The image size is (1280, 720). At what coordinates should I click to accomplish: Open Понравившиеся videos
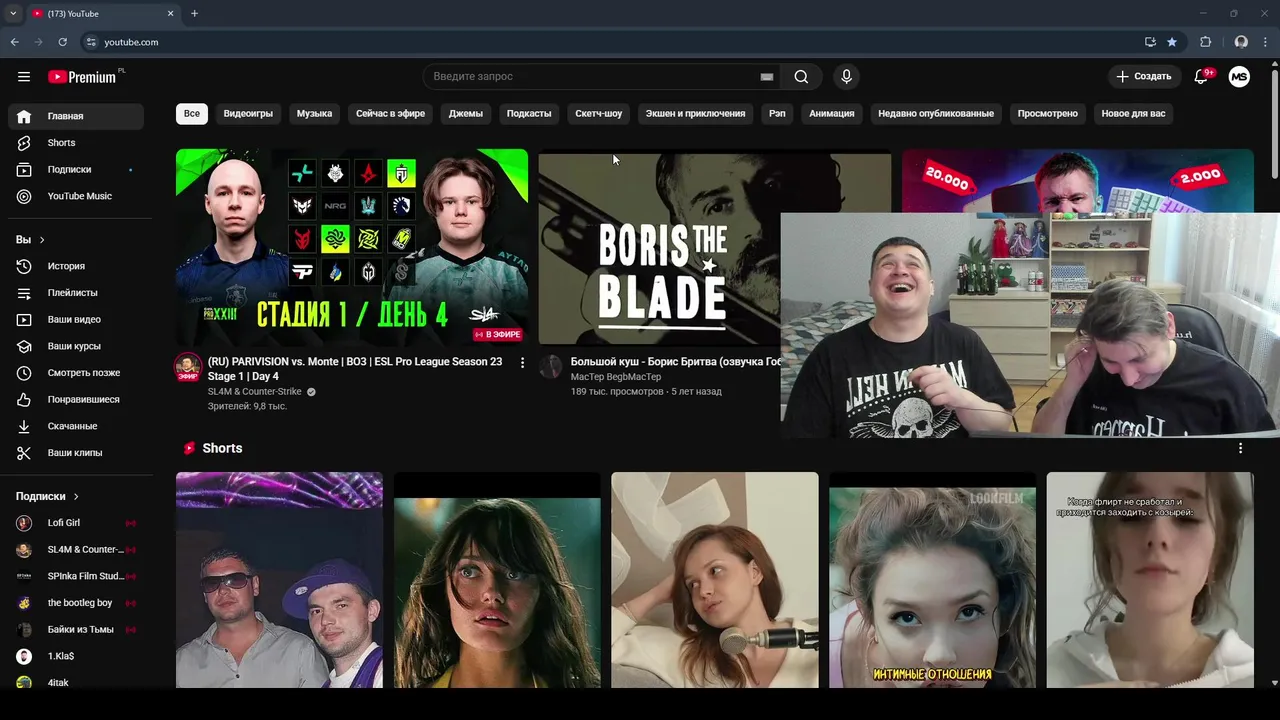point(76,400)
